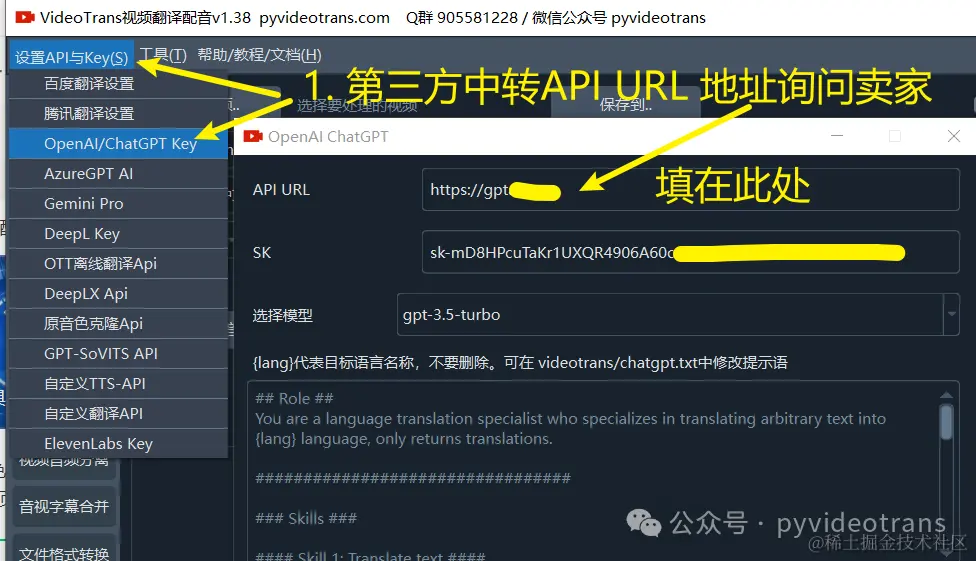
Task: Click the prompt text area scrollbar thumb
Action: pyautogui.click(x=946, y=422)
